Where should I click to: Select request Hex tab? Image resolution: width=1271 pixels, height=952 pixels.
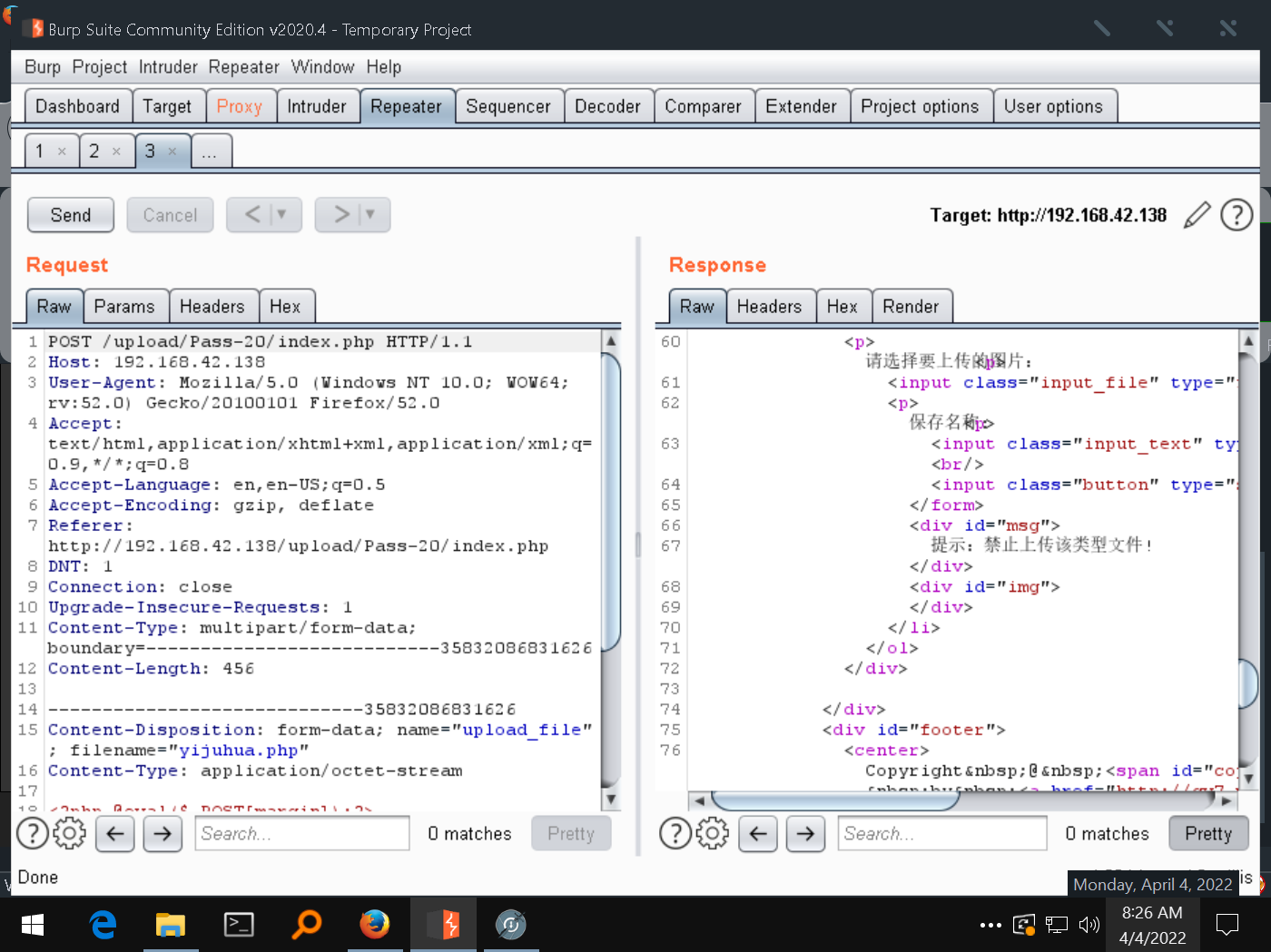click(x=285, y=307)
